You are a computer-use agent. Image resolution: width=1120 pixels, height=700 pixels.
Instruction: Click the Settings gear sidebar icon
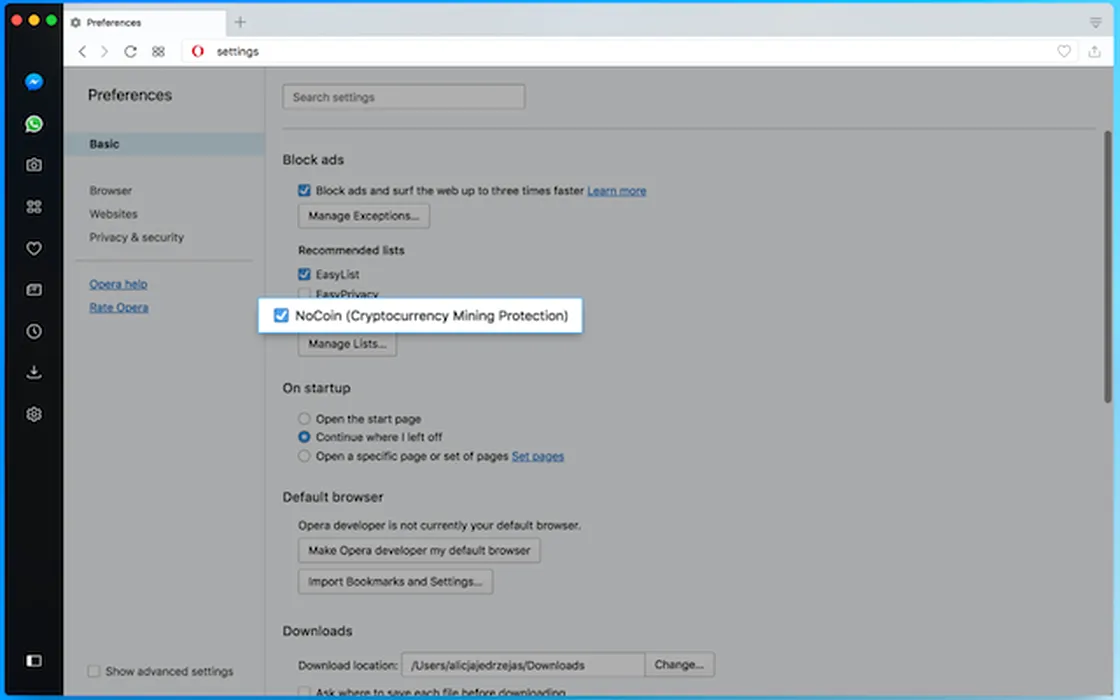pos(34,414)
